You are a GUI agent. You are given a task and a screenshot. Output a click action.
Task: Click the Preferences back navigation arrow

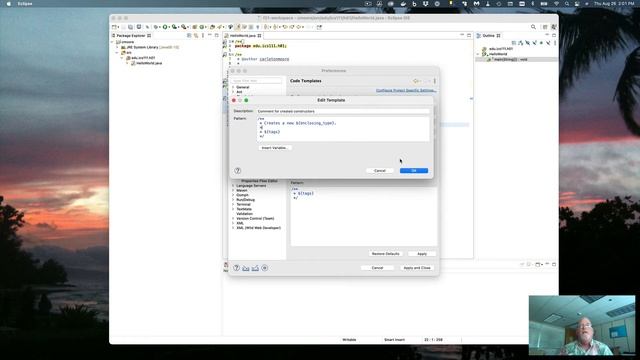[416, 81]
